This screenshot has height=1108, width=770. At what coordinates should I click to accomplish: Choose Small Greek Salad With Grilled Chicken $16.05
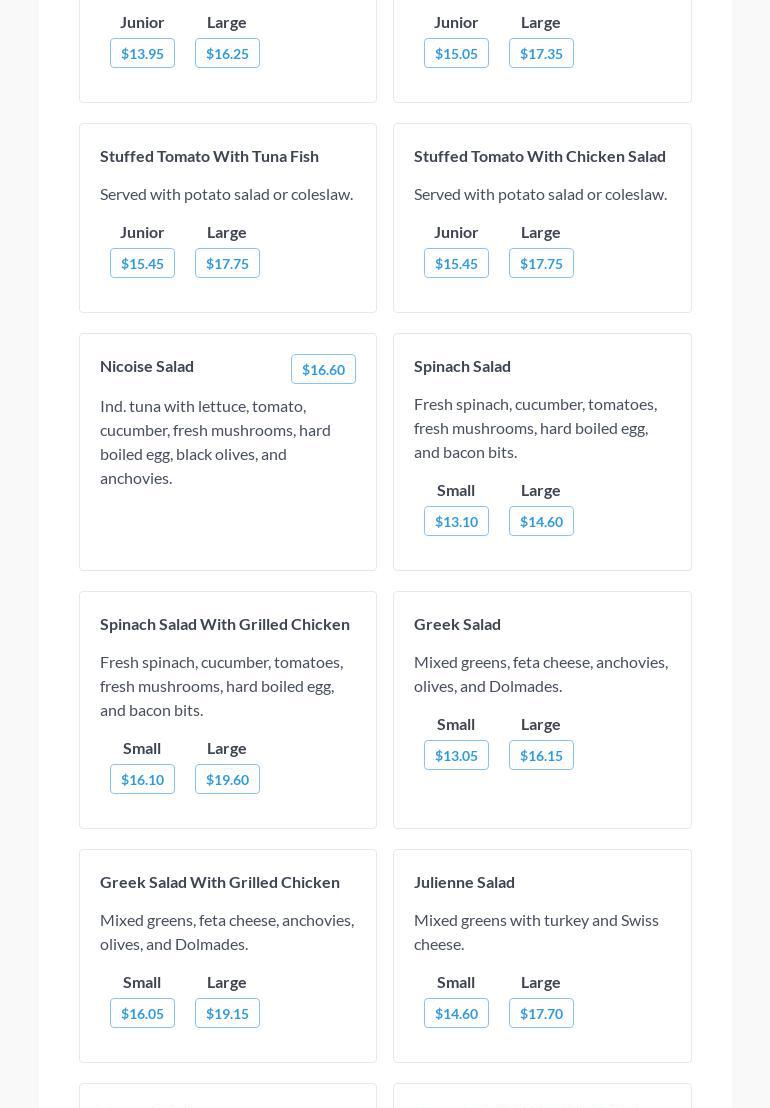[x=142, y=1014]
